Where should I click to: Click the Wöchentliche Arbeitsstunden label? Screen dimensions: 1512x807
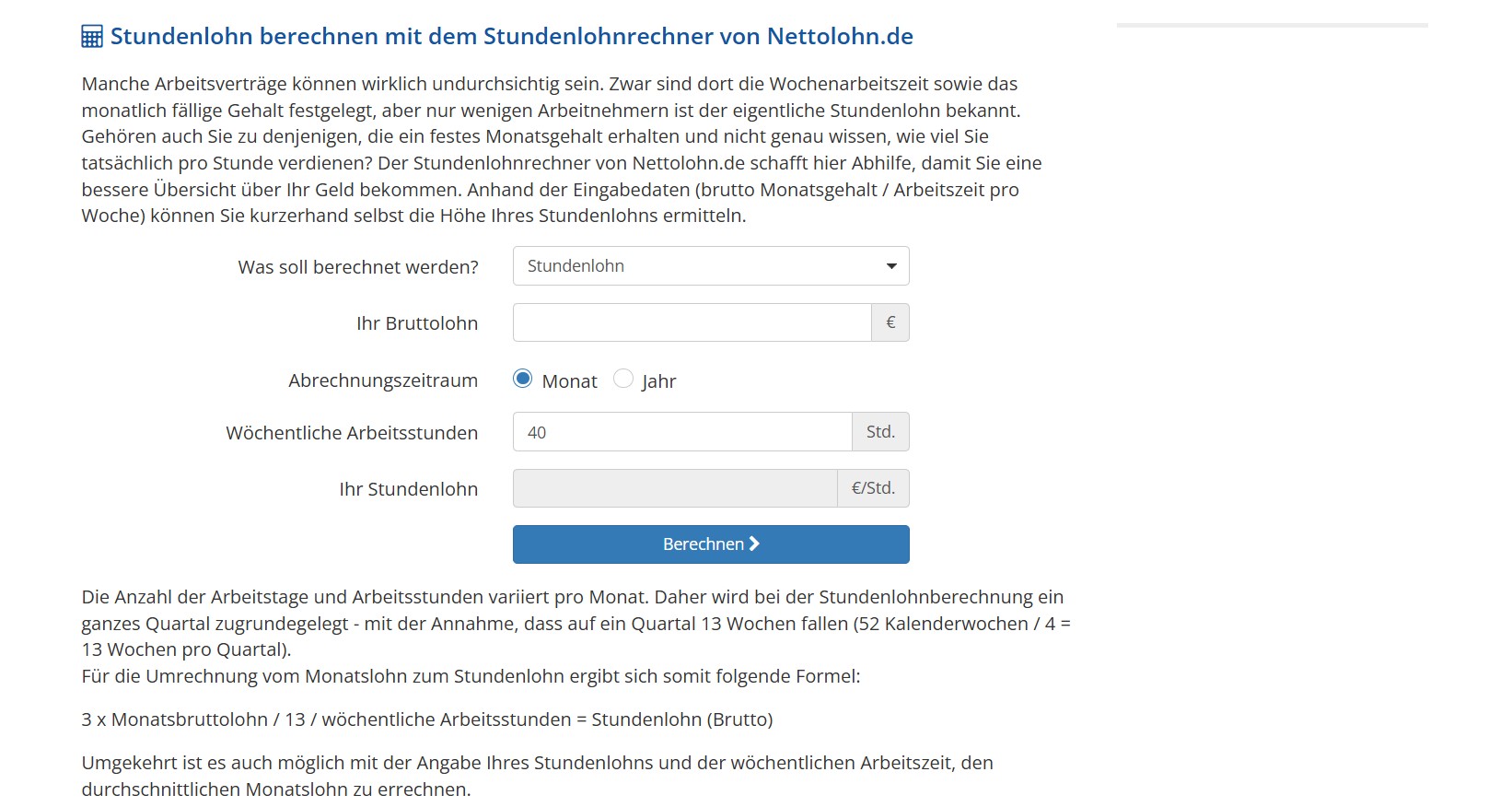click(x=352, y=433)
